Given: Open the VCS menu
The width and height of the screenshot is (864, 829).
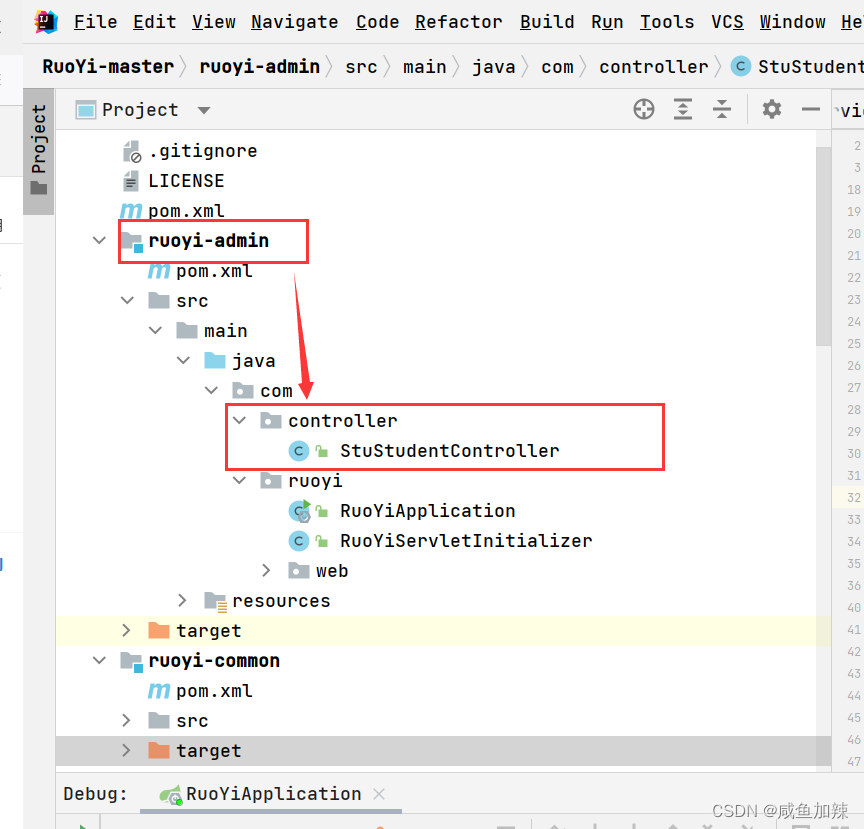Looking at the screenshot, I should click(x=727, y=22).
